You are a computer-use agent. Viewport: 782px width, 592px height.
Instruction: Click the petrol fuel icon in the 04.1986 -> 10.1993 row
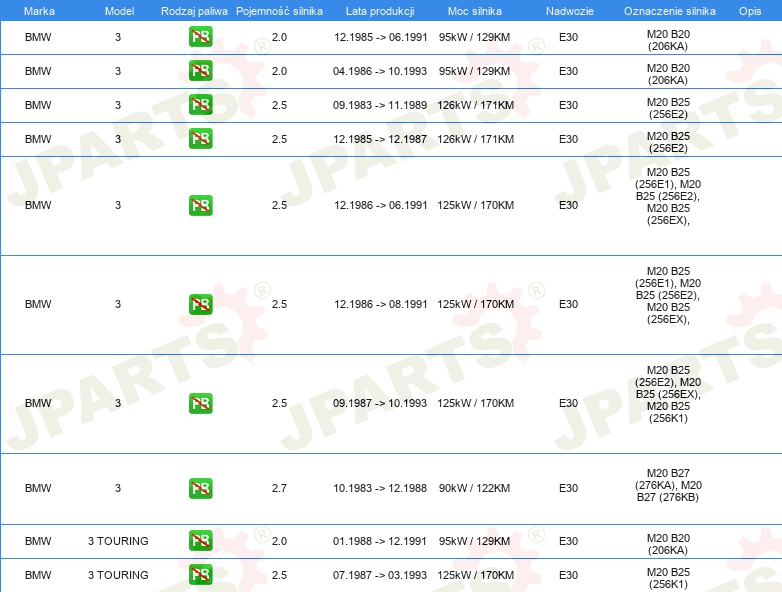tap(200, 71)
